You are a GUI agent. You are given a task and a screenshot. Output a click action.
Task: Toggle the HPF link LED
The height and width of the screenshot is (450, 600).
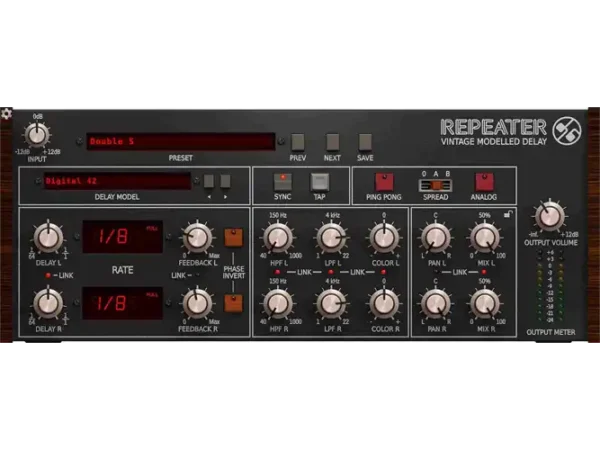click(x=277, y=272)
